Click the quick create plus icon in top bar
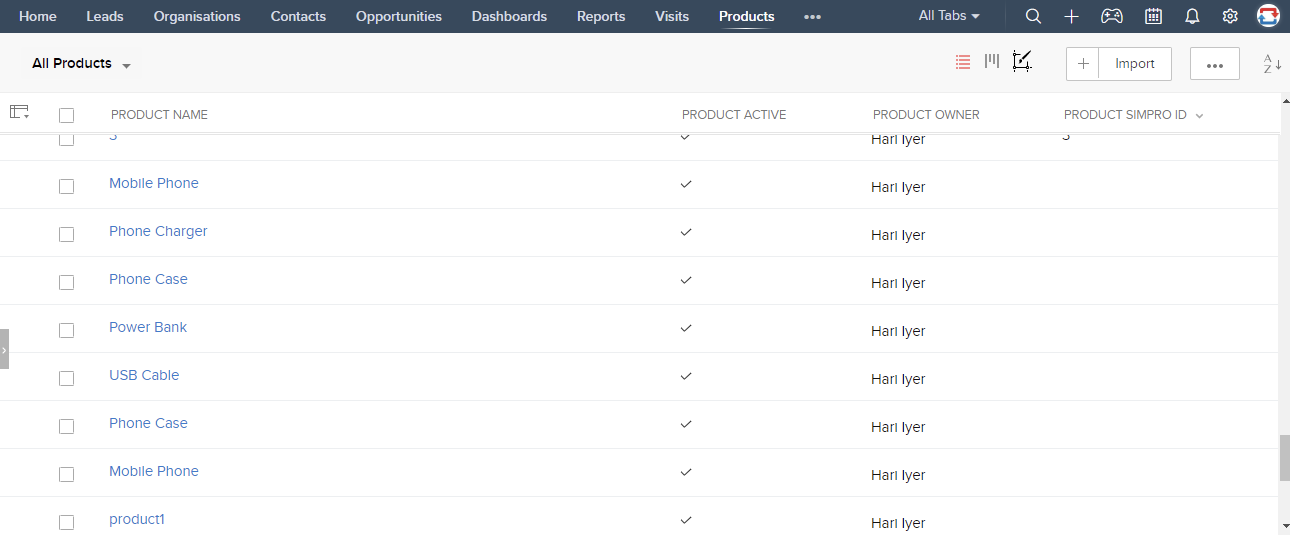1290x553 pixels. tap(1071, 16)
